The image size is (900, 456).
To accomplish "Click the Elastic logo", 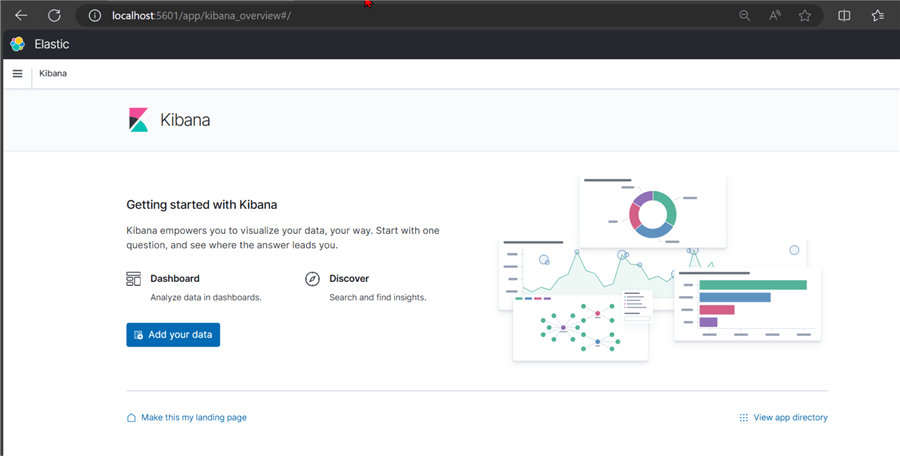I will pos(18,44).
